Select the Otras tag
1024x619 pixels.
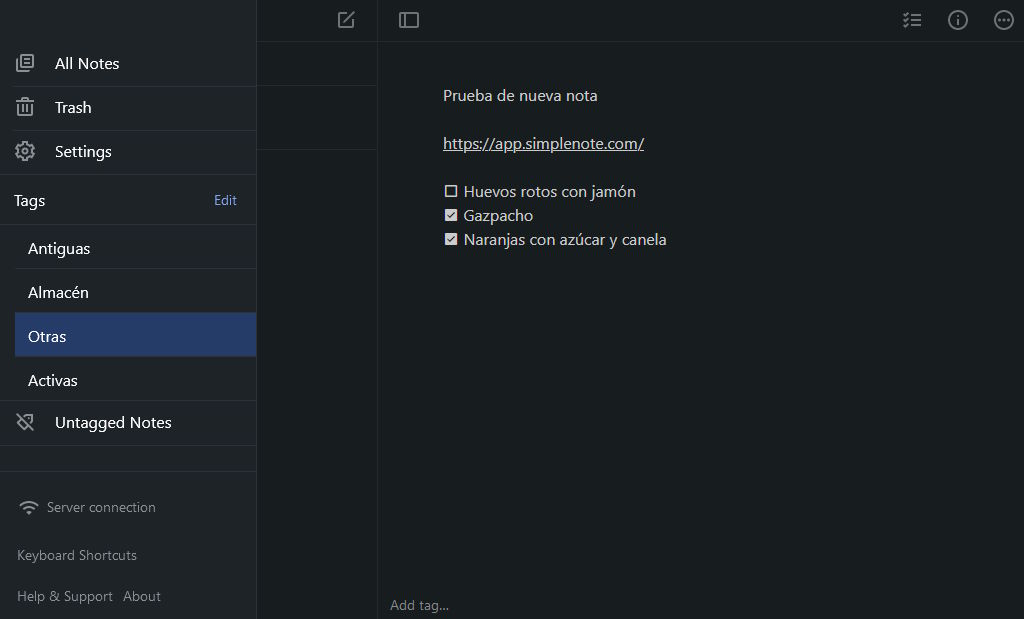point(135,336)
